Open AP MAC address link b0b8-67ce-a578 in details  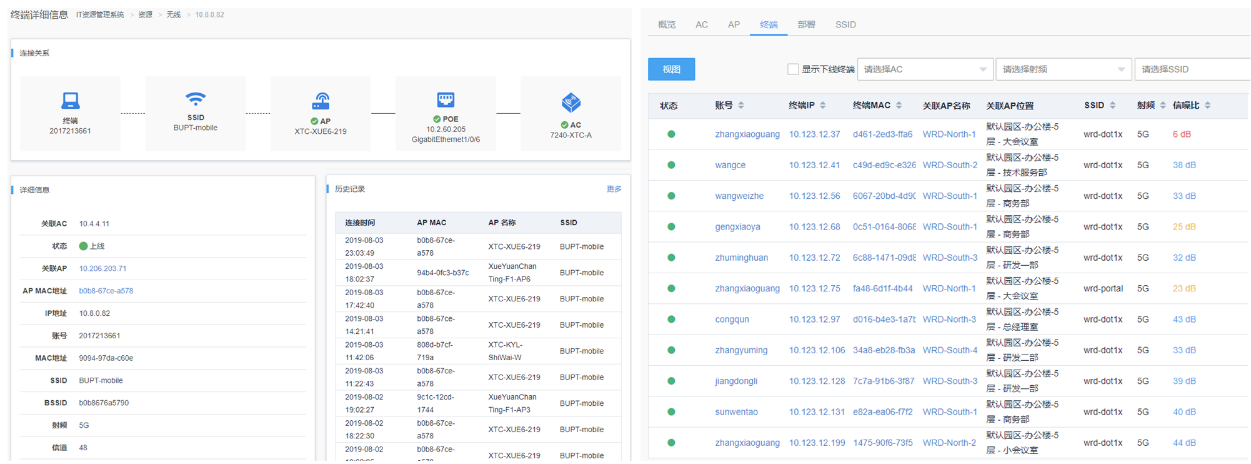click(106, 291)
